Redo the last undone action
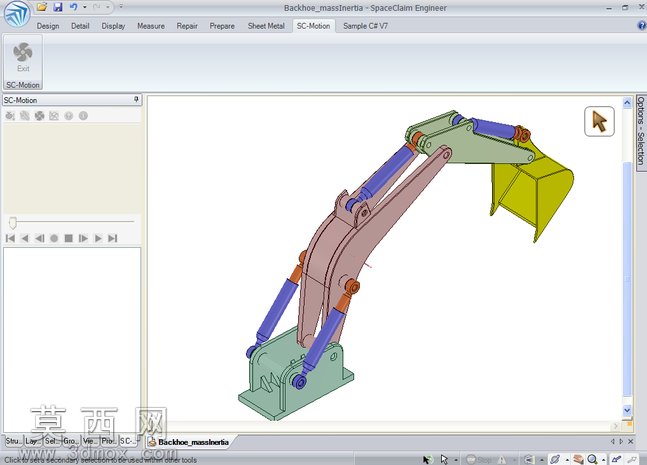This screenshot has height=465, width=647. [97, 7]
